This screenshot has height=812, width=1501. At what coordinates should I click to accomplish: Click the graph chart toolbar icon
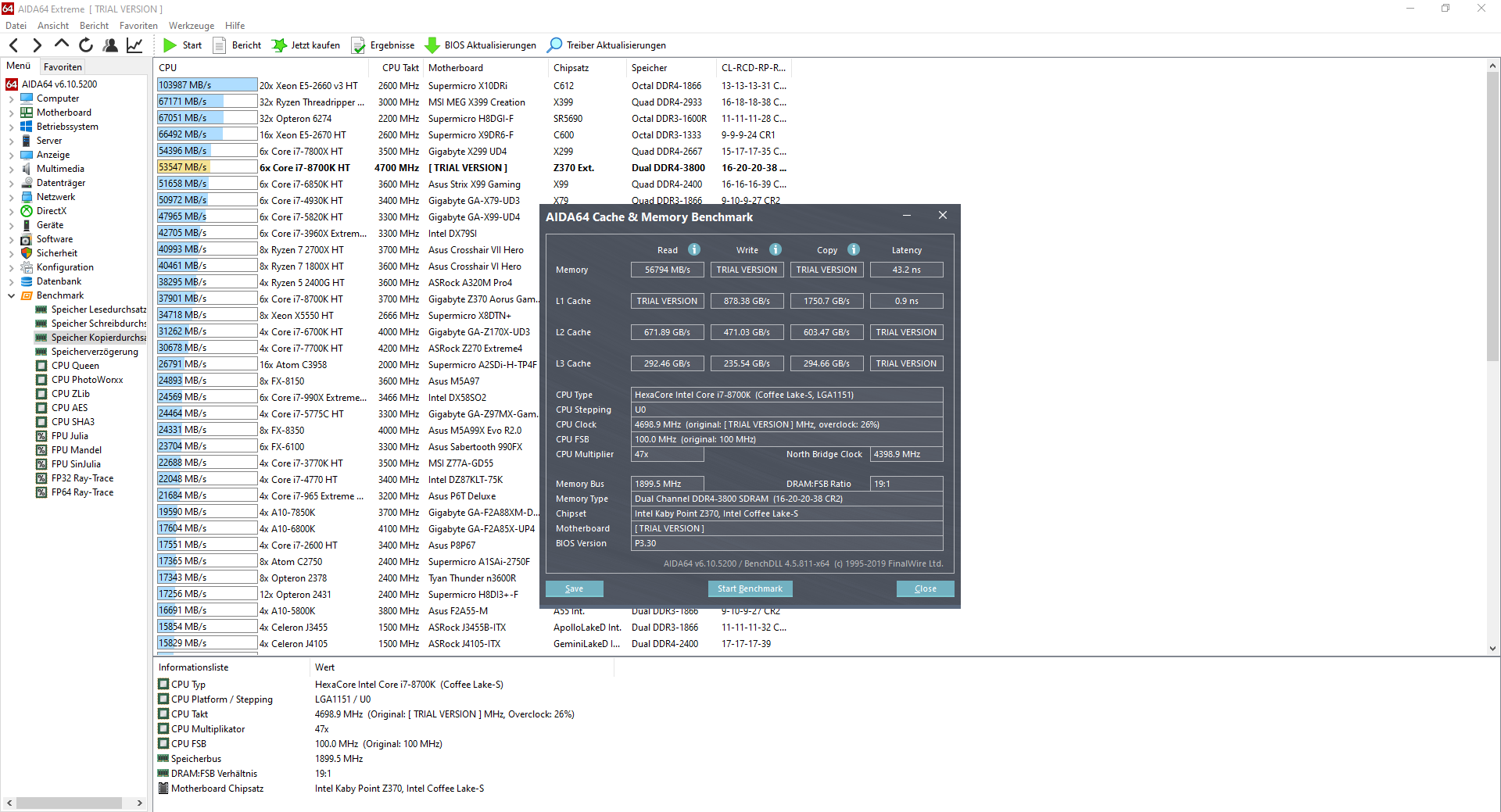(134, 45)
